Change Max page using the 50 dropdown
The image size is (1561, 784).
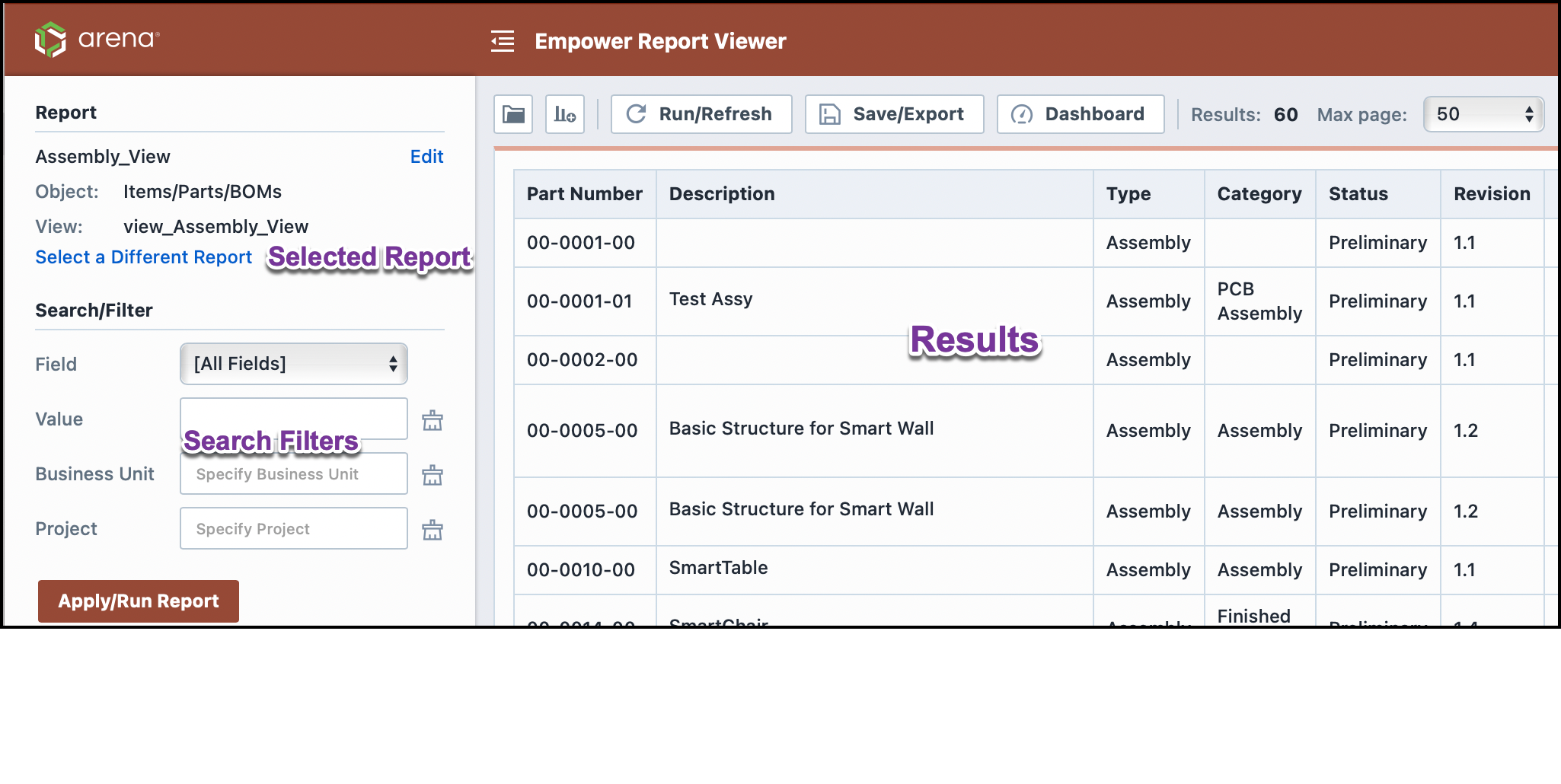click(1481, 114)
